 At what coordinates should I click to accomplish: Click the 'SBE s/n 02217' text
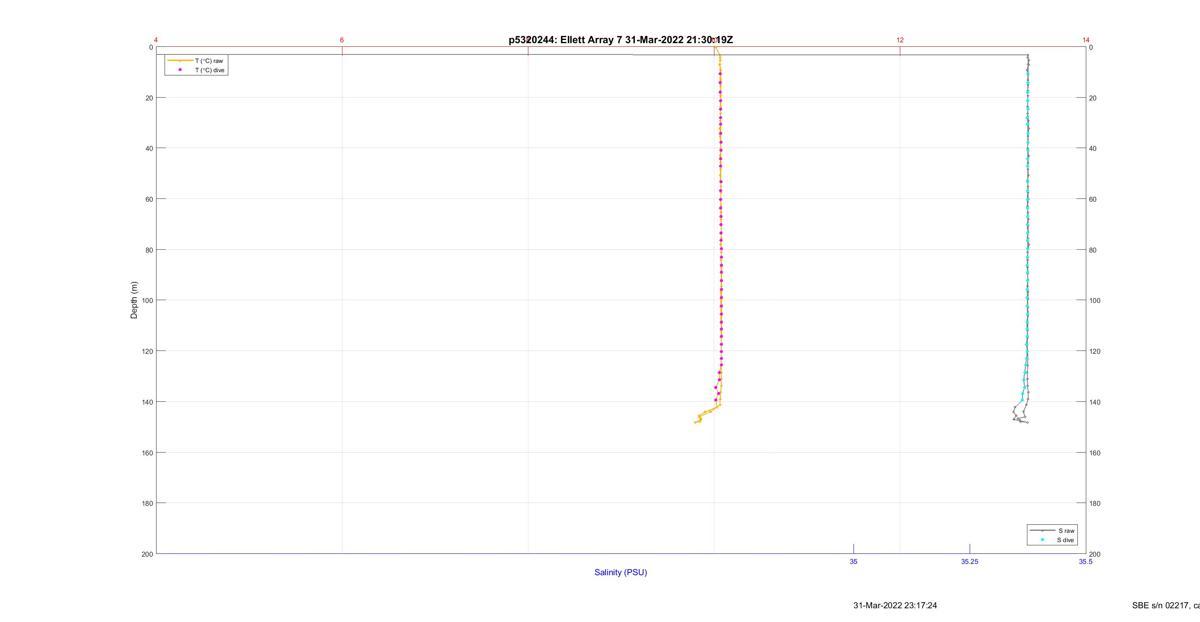1160,605
